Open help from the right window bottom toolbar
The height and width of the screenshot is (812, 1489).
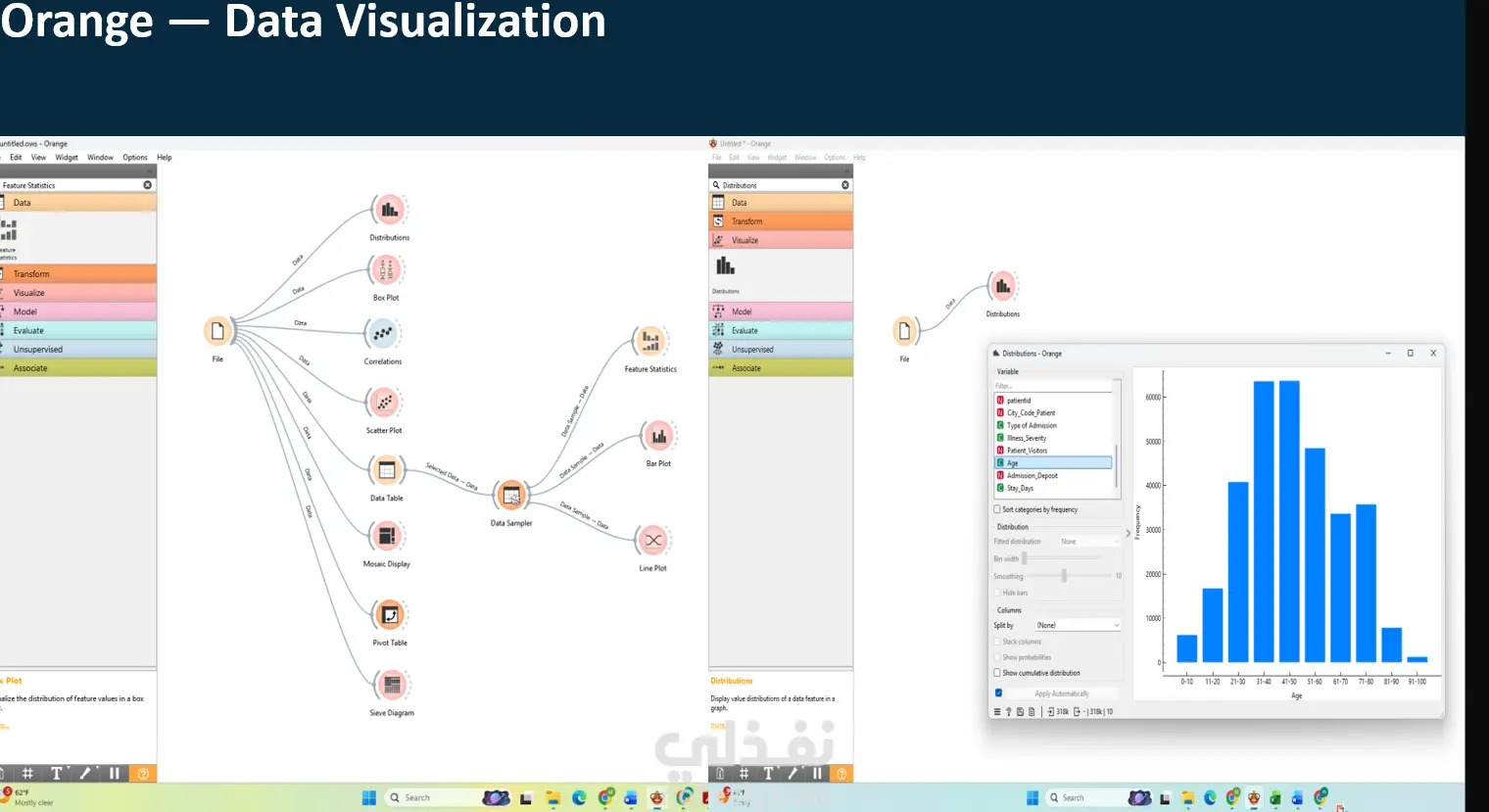tap(841, 773)
